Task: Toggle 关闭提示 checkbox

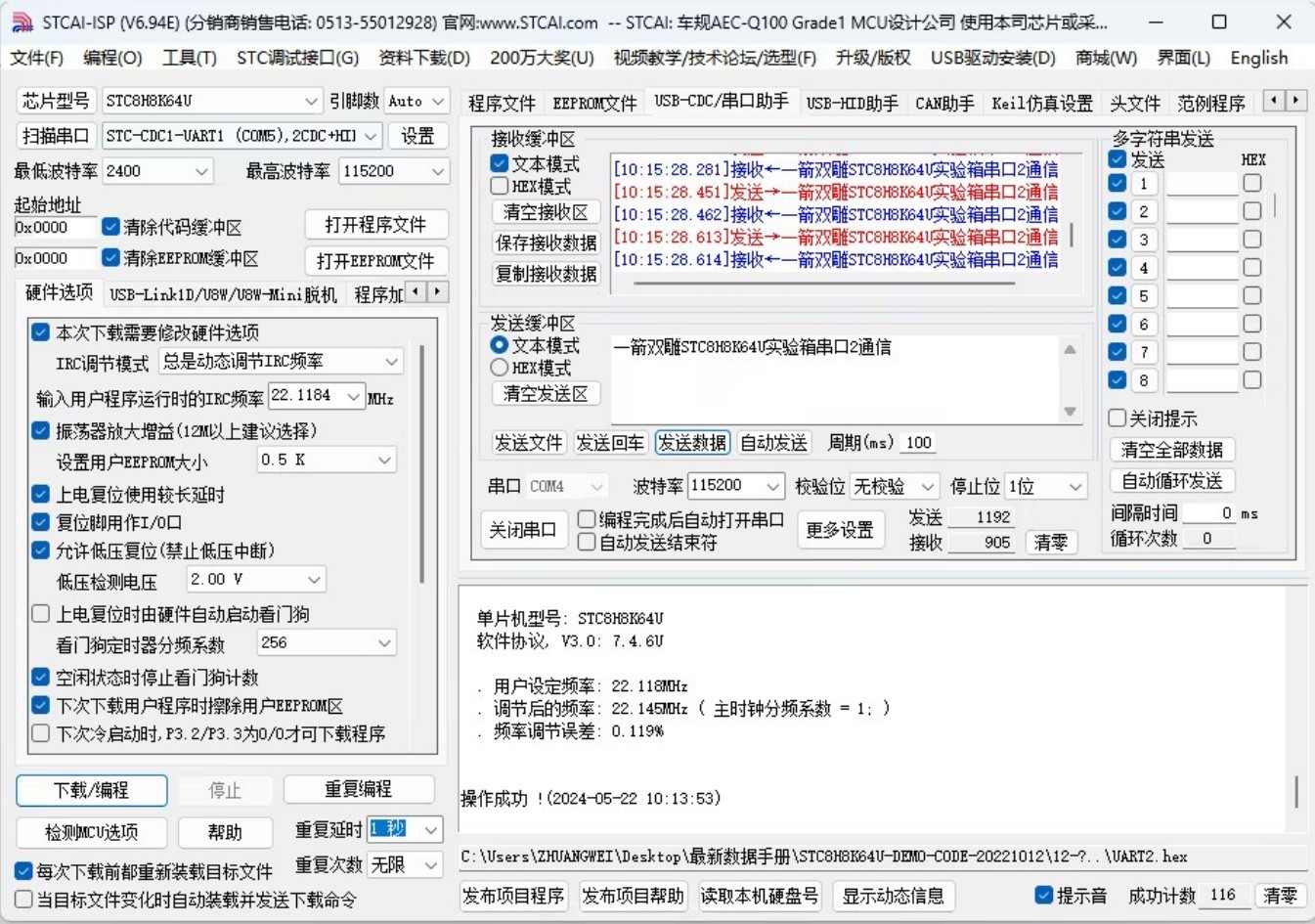Action: 1118,418
